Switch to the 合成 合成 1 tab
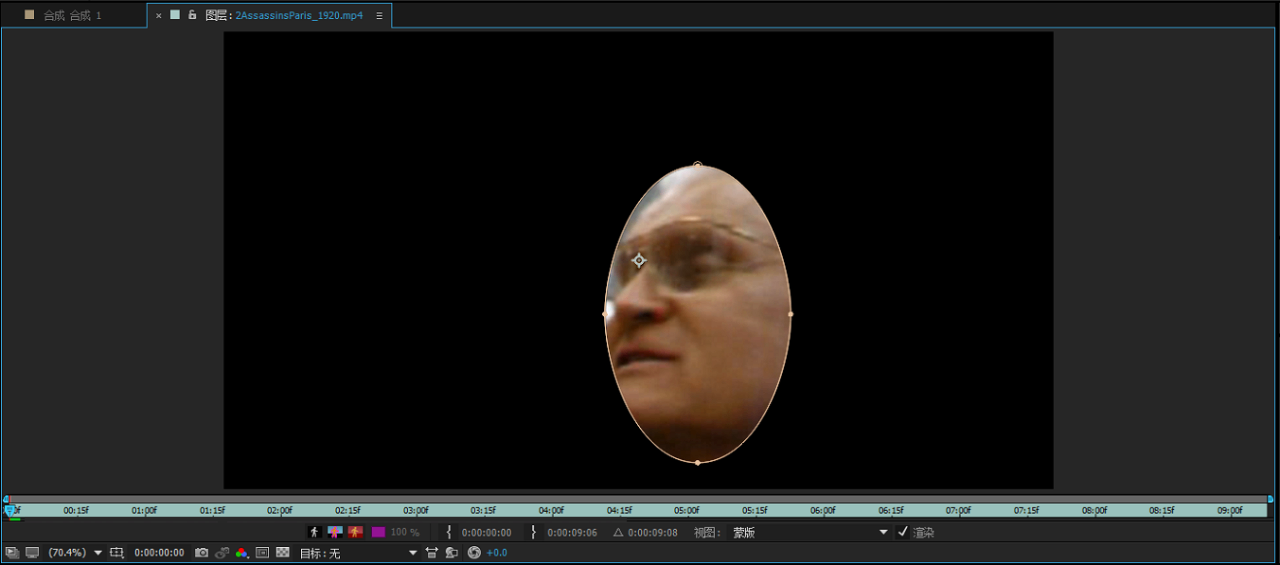1280x565 pixels. point(72,16)
